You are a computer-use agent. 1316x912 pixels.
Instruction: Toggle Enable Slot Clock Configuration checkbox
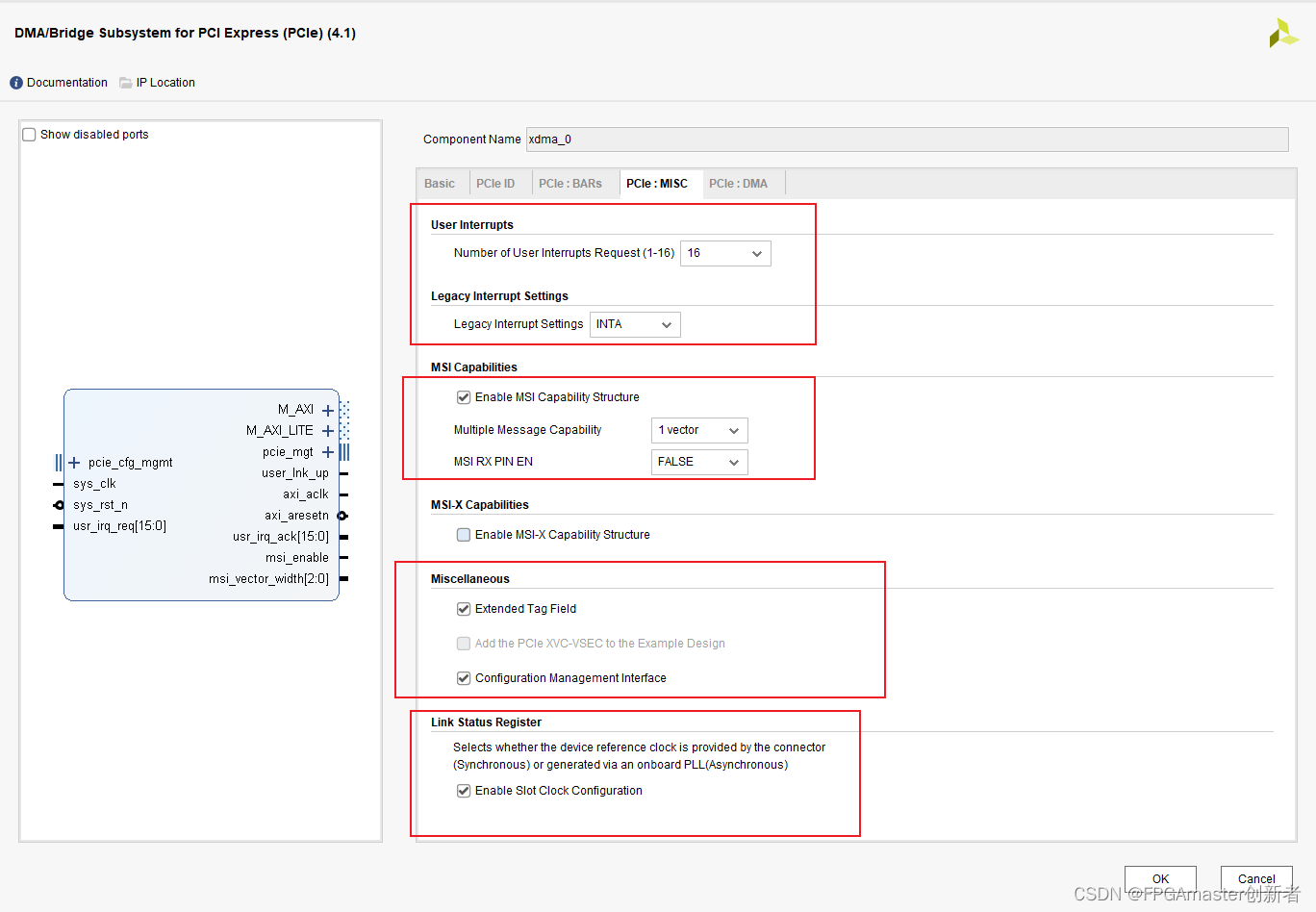coord(464,791)
